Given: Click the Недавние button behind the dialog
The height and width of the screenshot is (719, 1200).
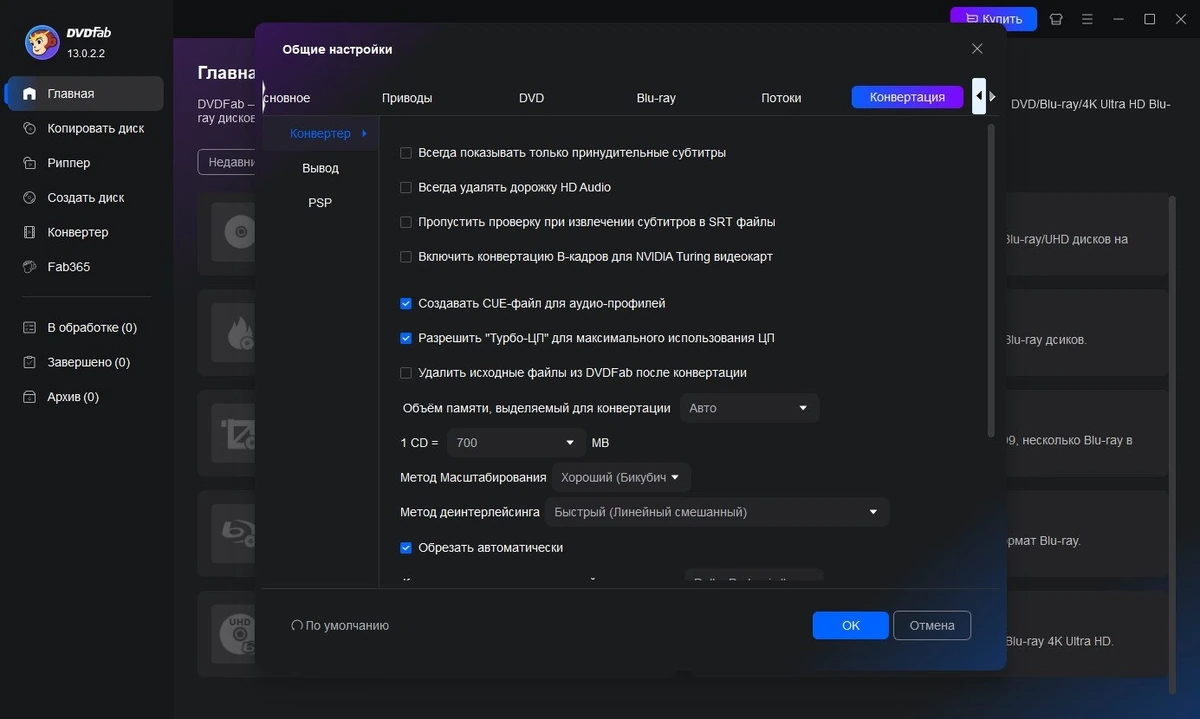Looking at the screenshot, I should coord(227,162).
